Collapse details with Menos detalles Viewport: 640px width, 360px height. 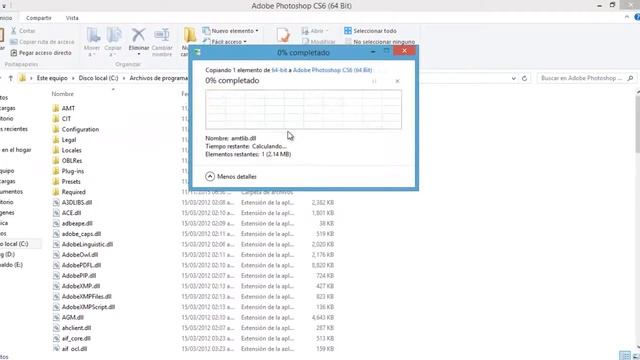pyautogui.click(x=231, y=176)
